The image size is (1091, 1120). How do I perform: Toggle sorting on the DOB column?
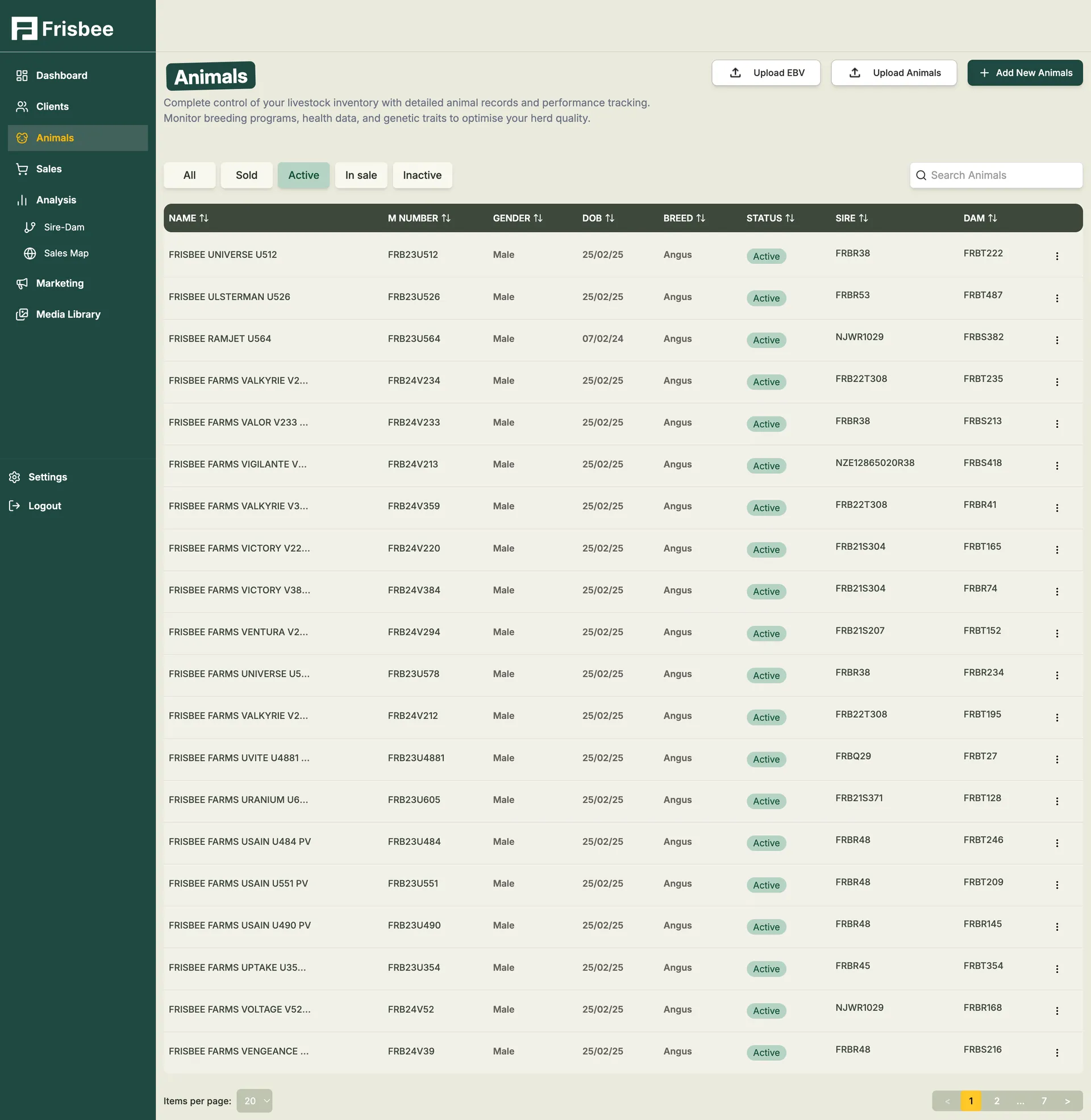coord(610,218)
